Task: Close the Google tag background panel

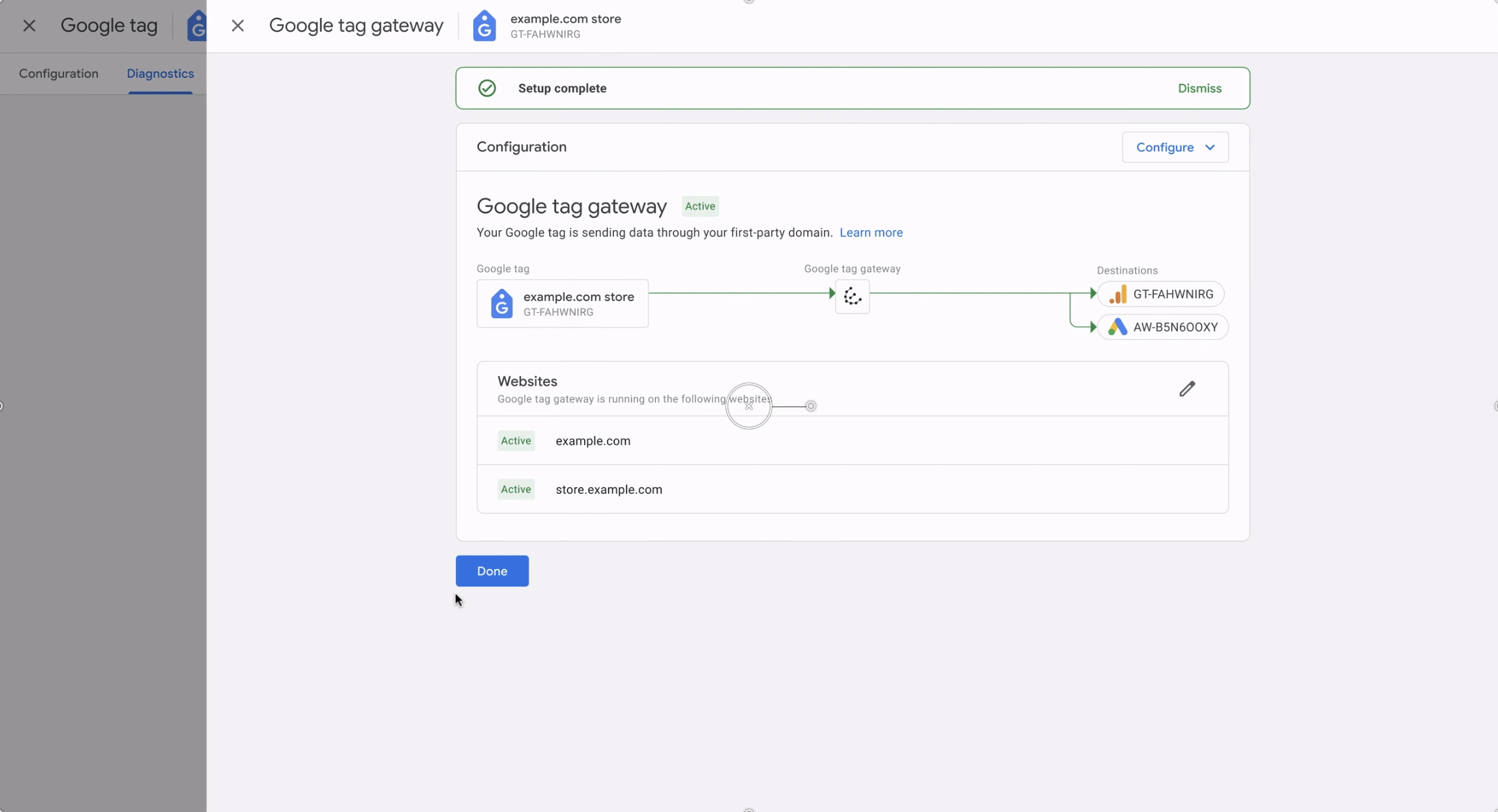Action: click(x=29, y=25)
